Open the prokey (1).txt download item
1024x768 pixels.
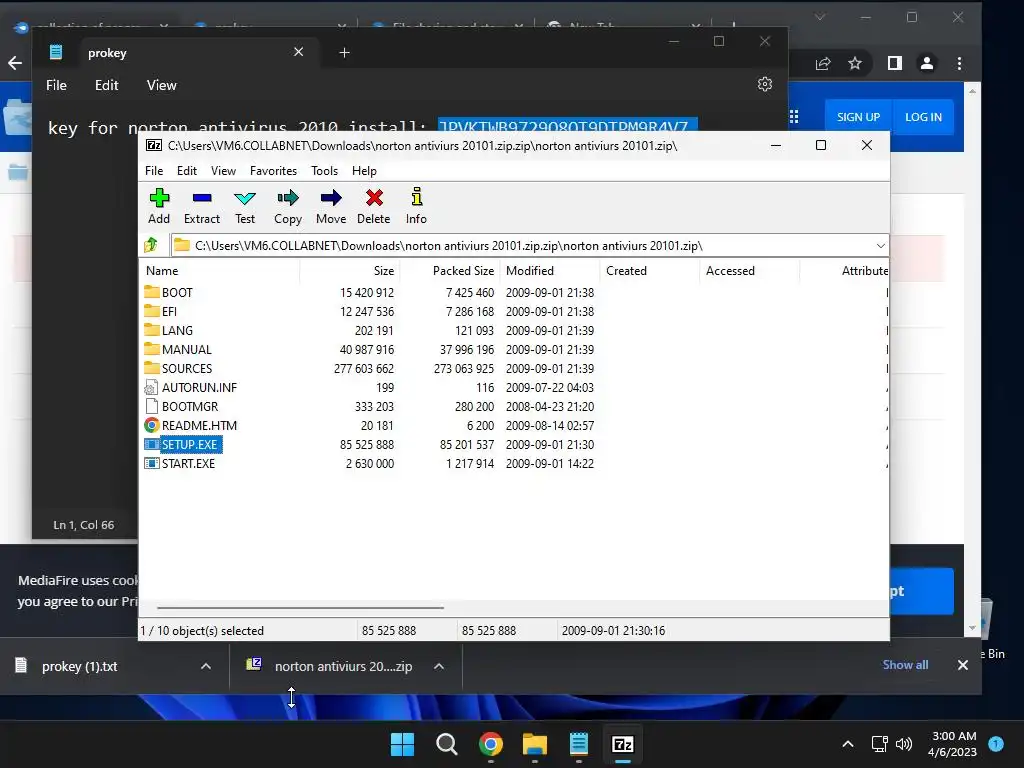click(x=80, y=666)
